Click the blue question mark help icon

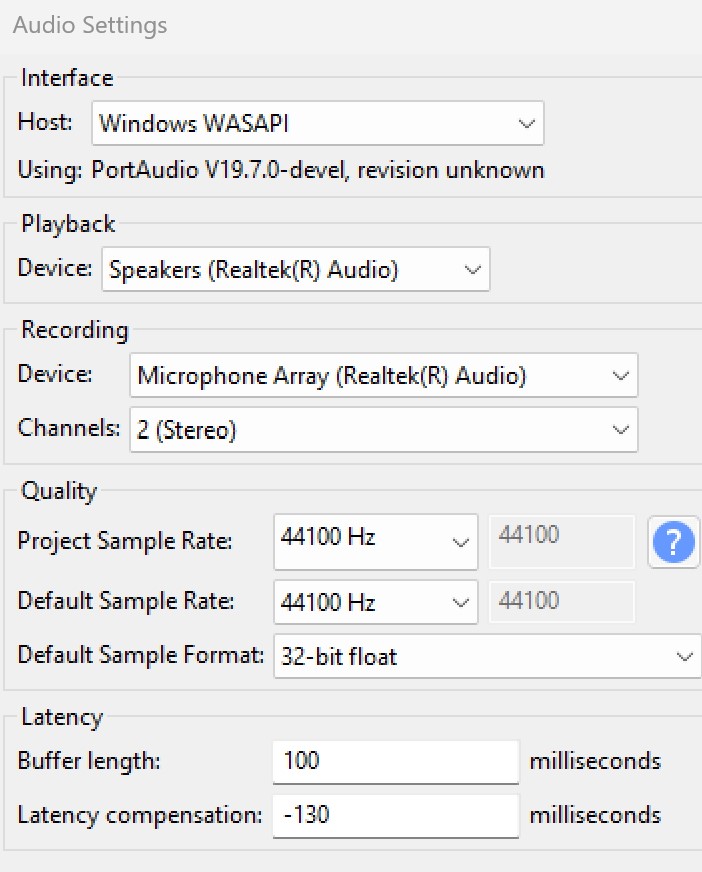[x=673, y=542]
